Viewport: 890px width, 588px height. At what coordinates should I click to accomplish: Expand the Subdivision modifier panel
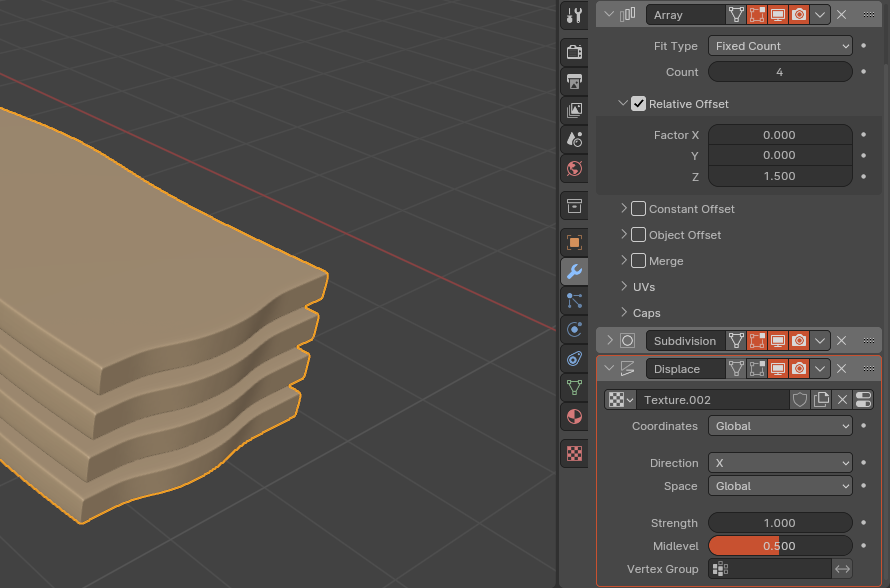click(610, 341)
